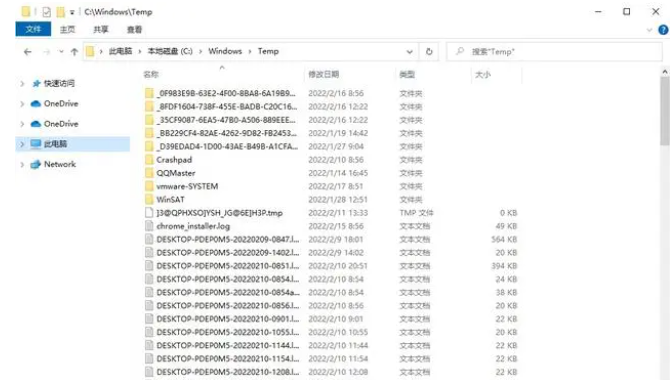Expand the 快速访问 tree node
The image size is (670, 380).
click(x=22, y=83)
